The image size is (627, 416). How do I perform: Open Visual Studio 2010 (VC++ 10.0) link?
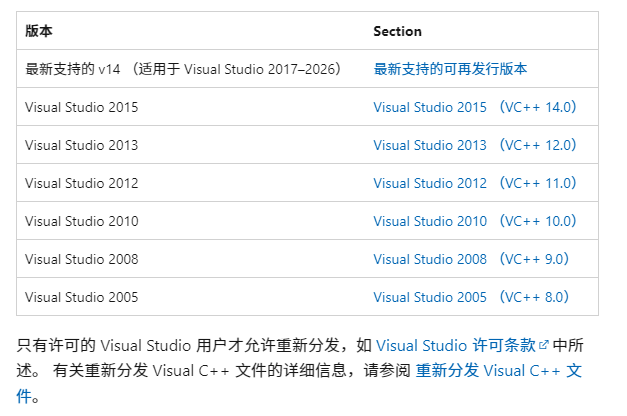[475, 221]
